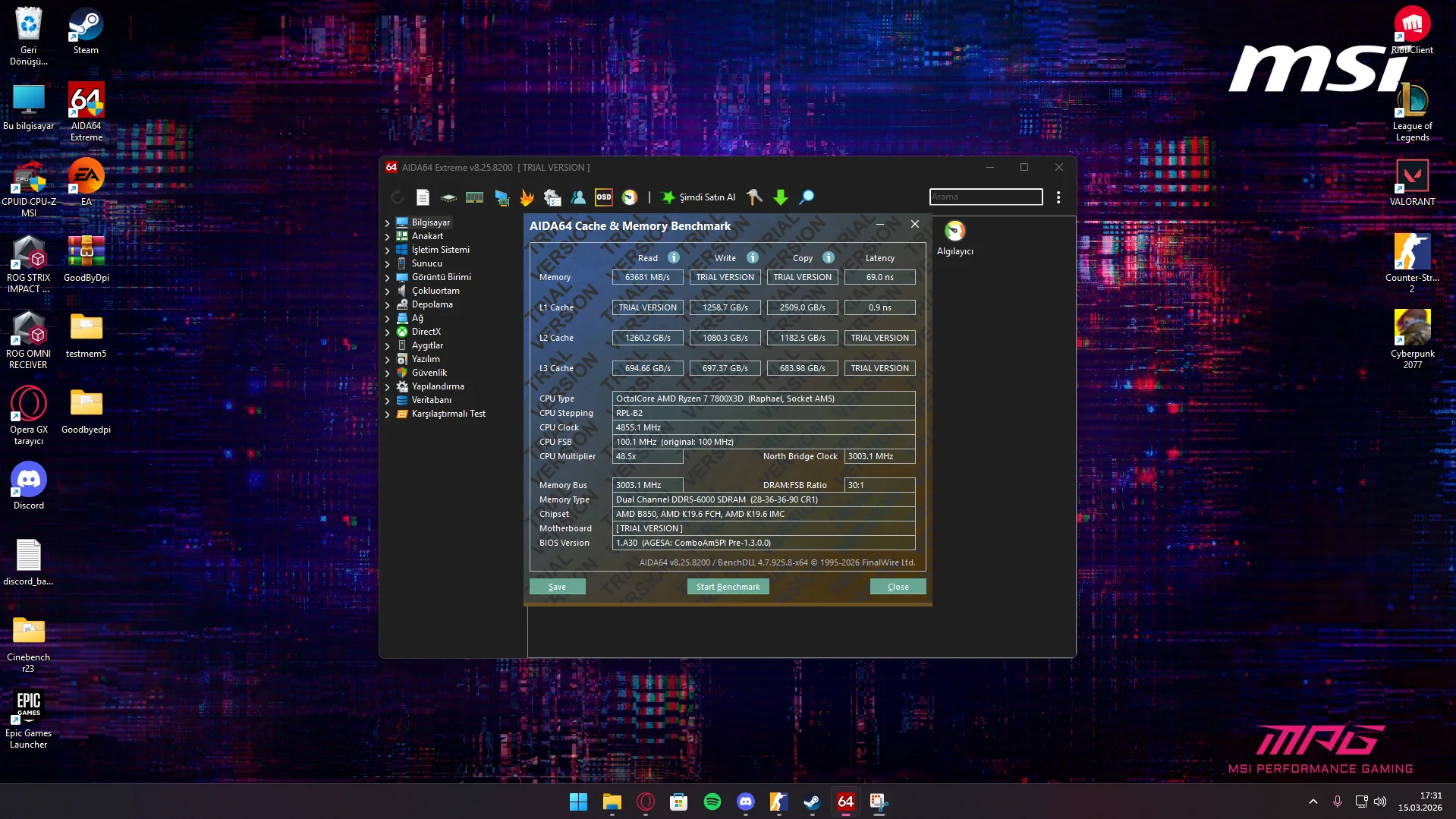Click the Read info icon
Image resolution: width=1456 pixels, height=819 pixels.
(x=673, y=258)
